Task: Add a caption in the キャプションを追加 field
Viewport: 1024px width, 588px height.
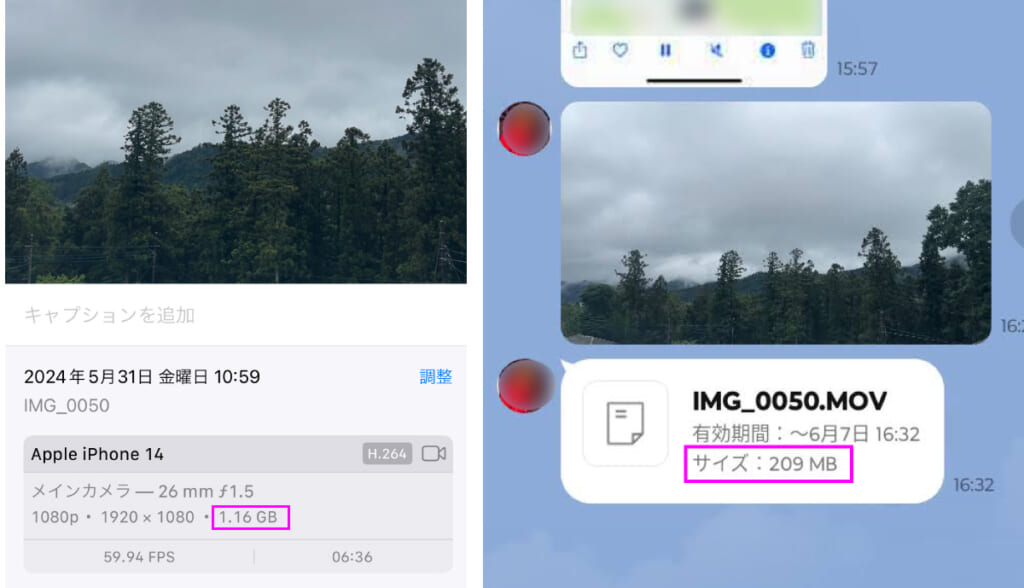Action: [x=236, y=315]
